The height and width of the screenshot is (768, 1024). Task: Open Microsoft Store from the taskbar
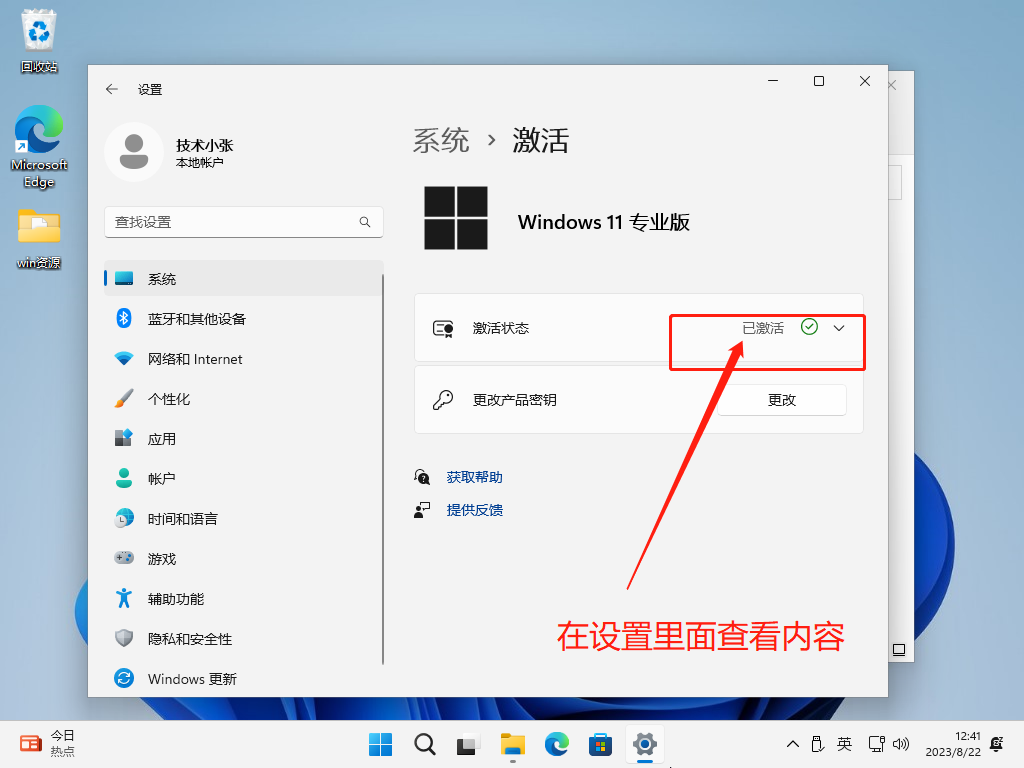click(x=600, y=744)
